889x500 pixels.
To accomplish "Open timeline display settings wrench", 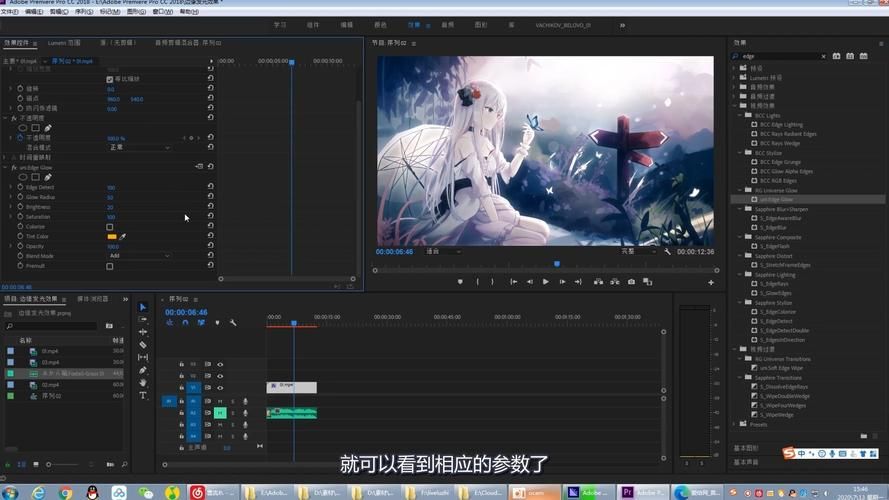I will [233, 323].
